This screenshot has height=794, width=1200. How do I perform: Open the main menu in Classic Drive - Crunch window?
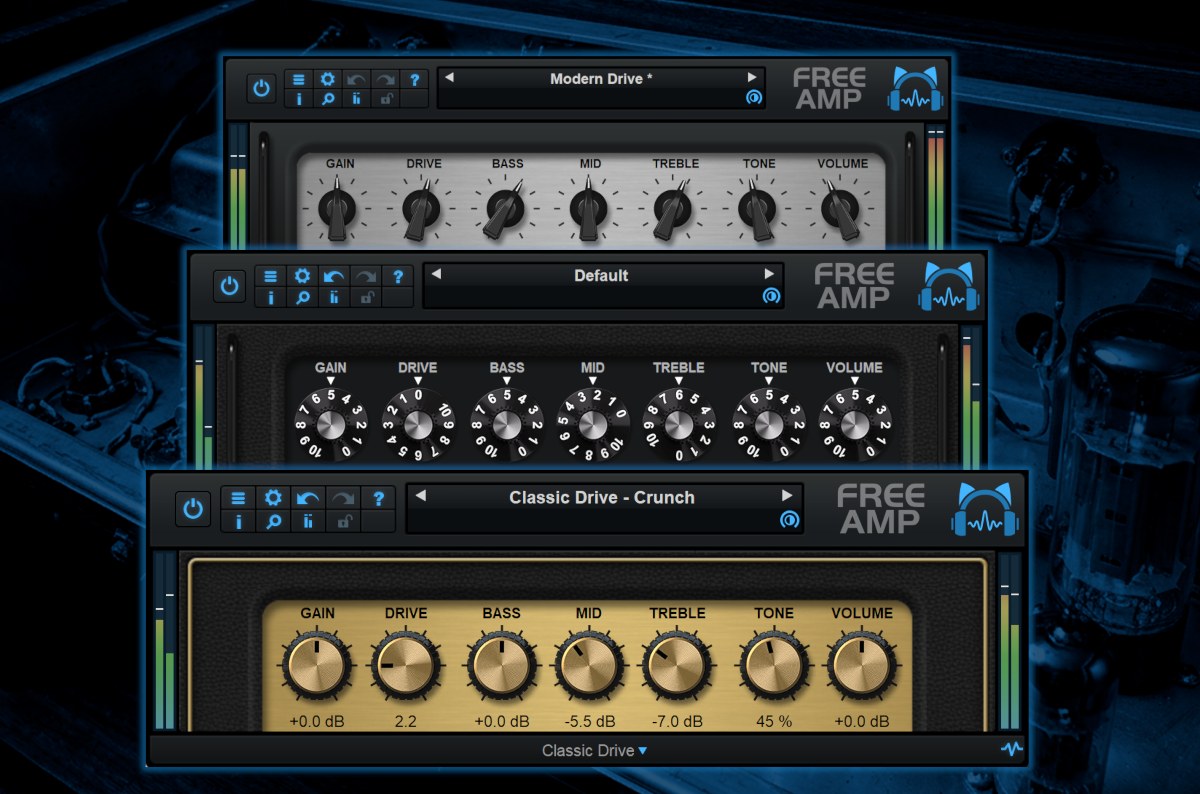[x=238, y=497]
